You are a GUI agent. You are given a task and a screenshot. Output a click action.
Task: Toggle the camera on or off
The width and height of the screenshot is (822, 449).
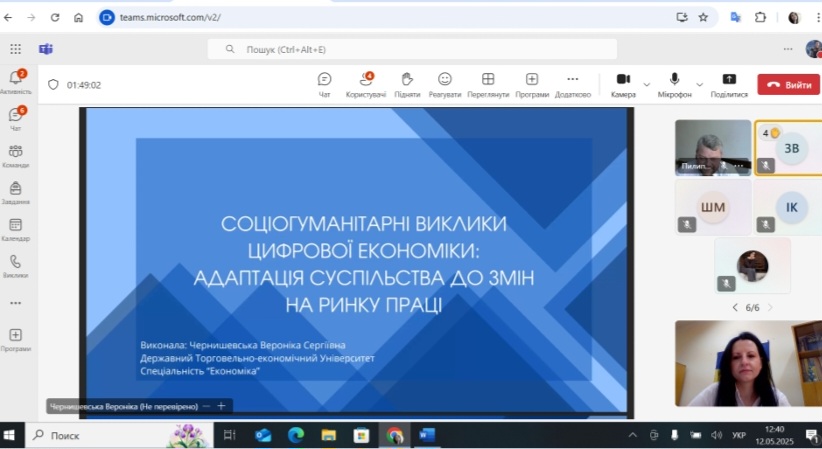tap(623, 84)
